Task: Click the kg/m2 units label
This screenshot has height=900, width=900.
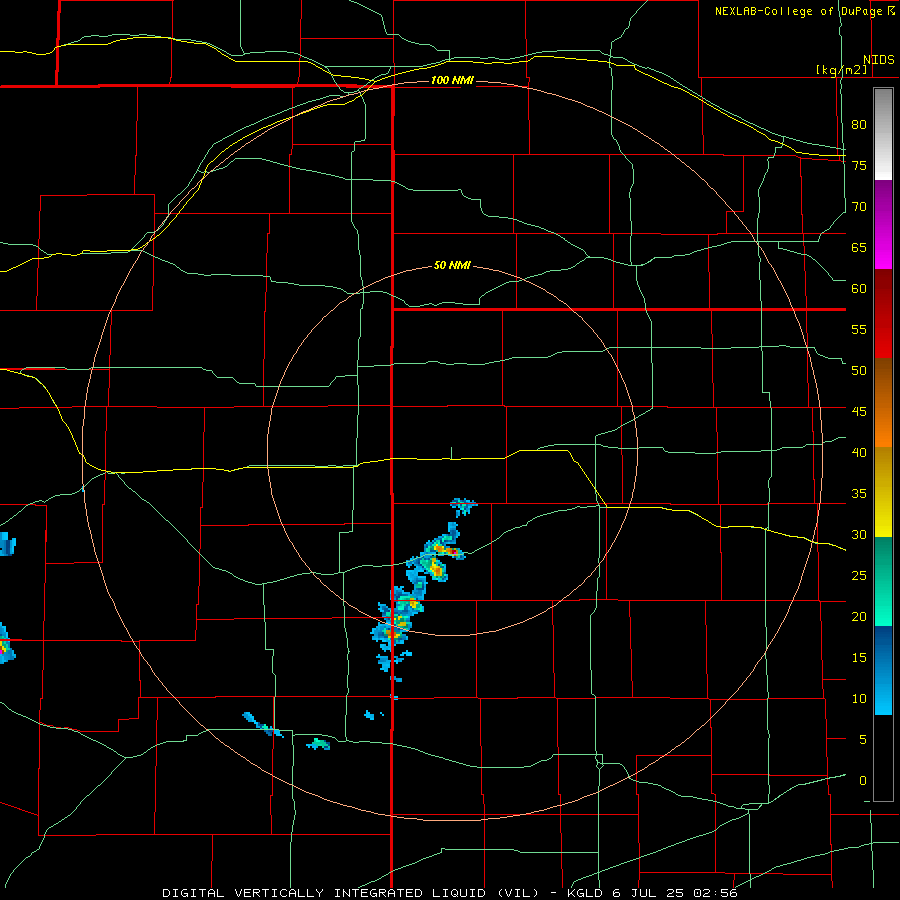Action: tap(841, 70)
